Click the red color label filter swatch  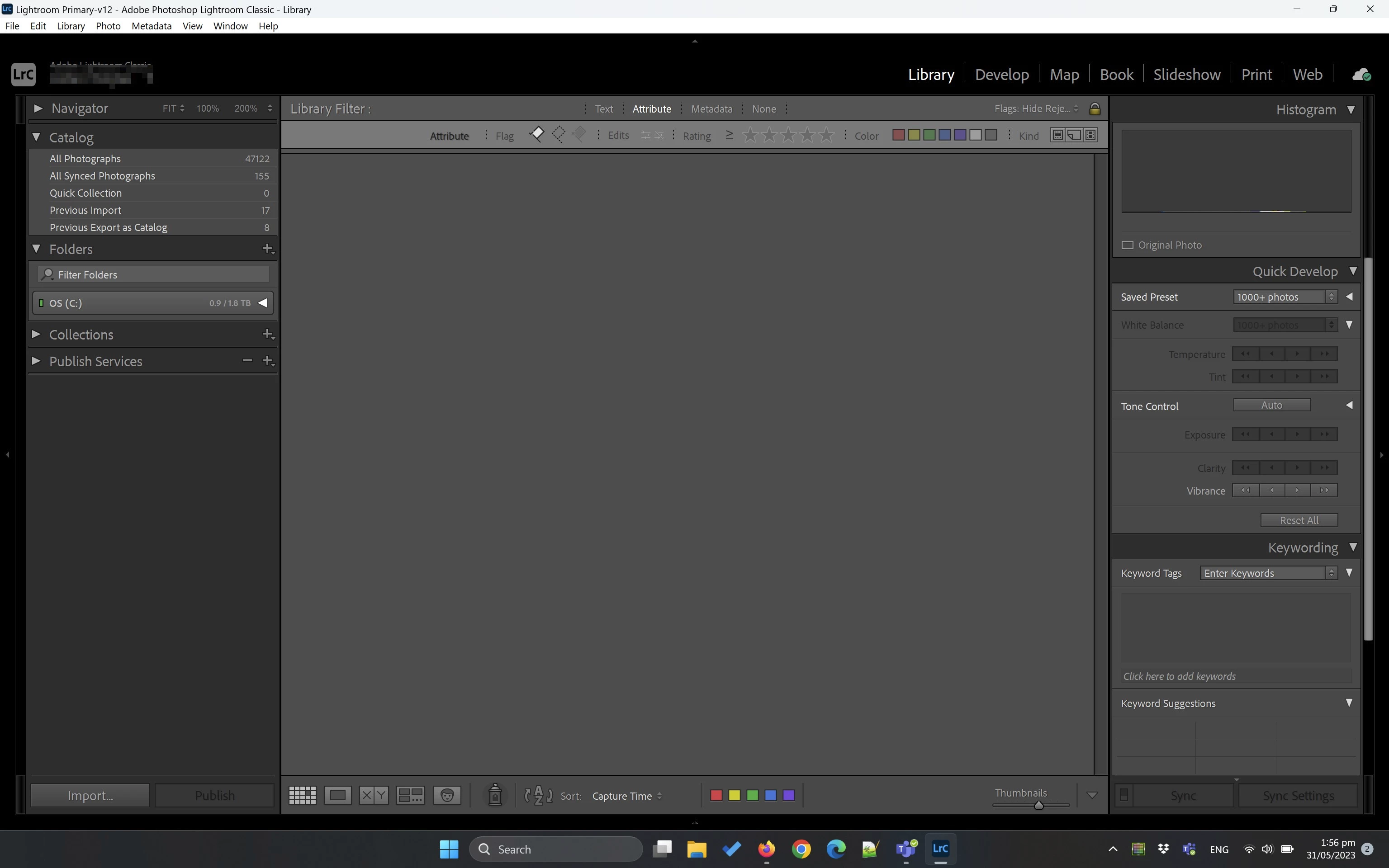tap(899, 135)
